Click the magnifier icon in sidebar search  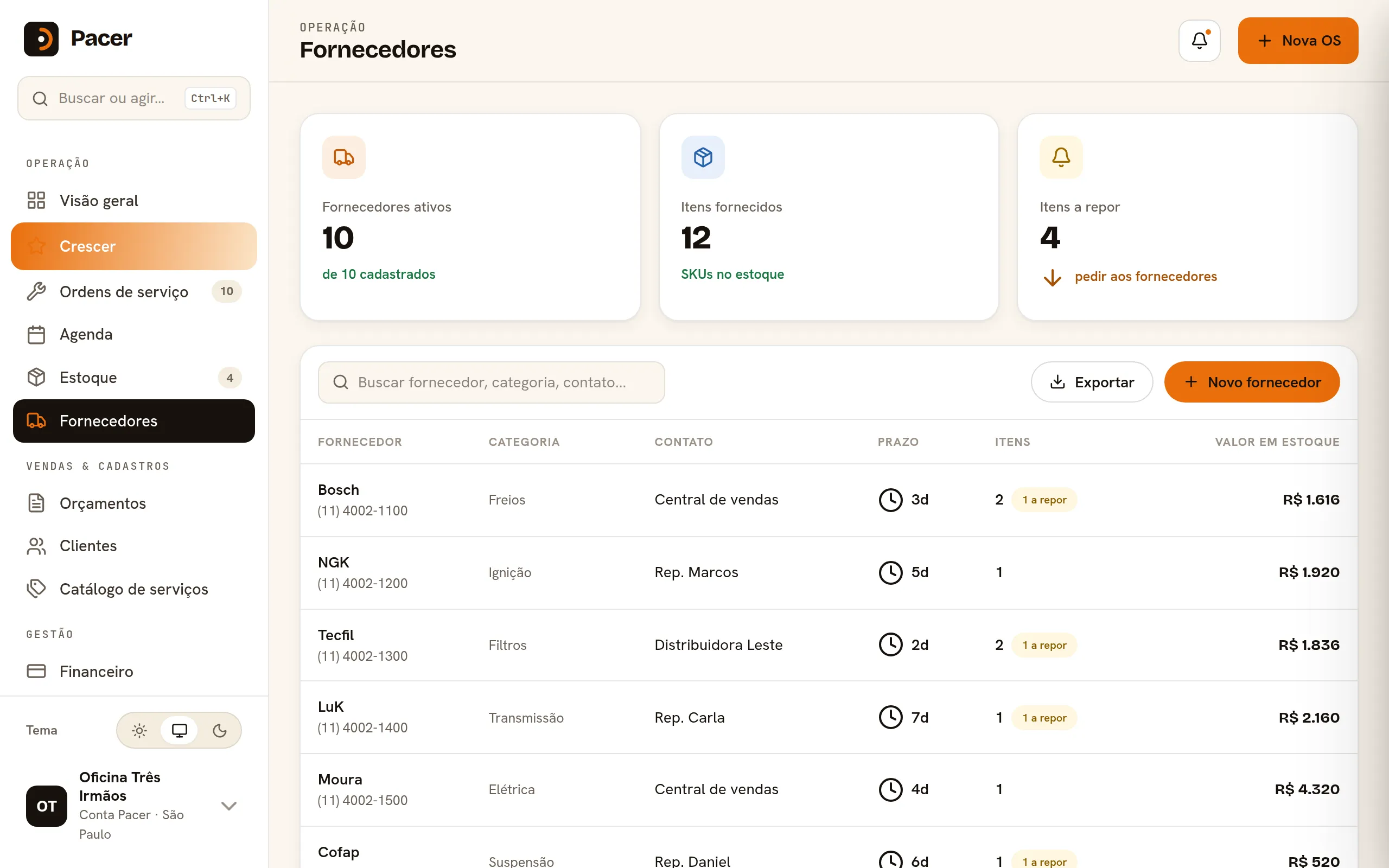pyautogui.click(x=40, y=98)
